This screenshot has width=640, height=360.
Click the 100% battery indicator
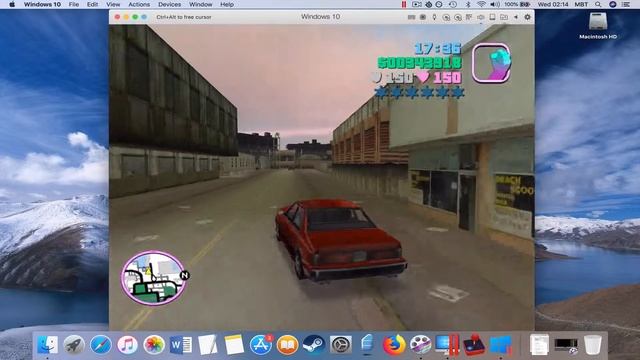pos(517,4)
